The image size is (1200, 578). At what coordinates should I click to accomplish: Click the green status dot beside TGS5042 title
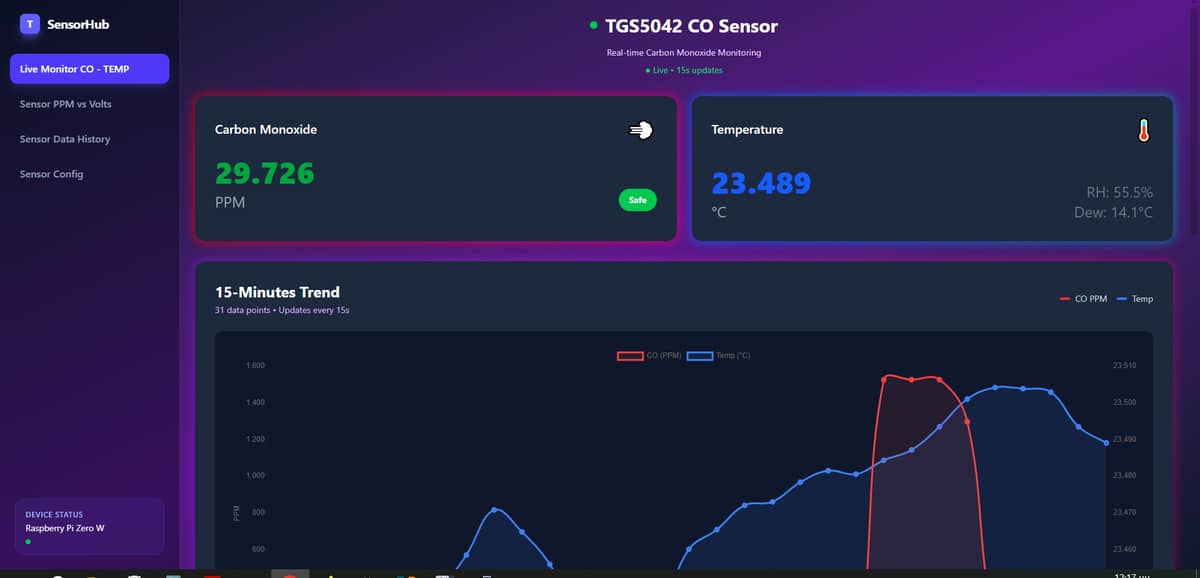coord(594,25)
